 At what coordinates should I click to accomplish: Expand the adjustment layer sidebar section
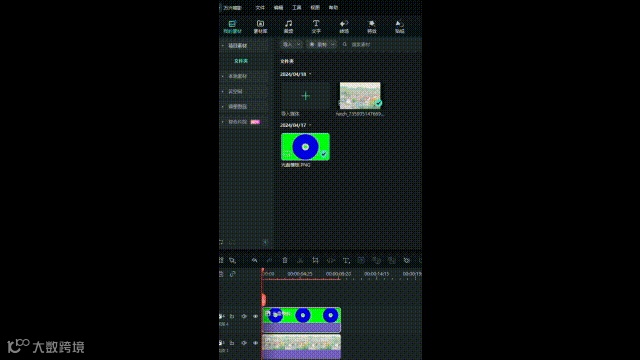223,107
